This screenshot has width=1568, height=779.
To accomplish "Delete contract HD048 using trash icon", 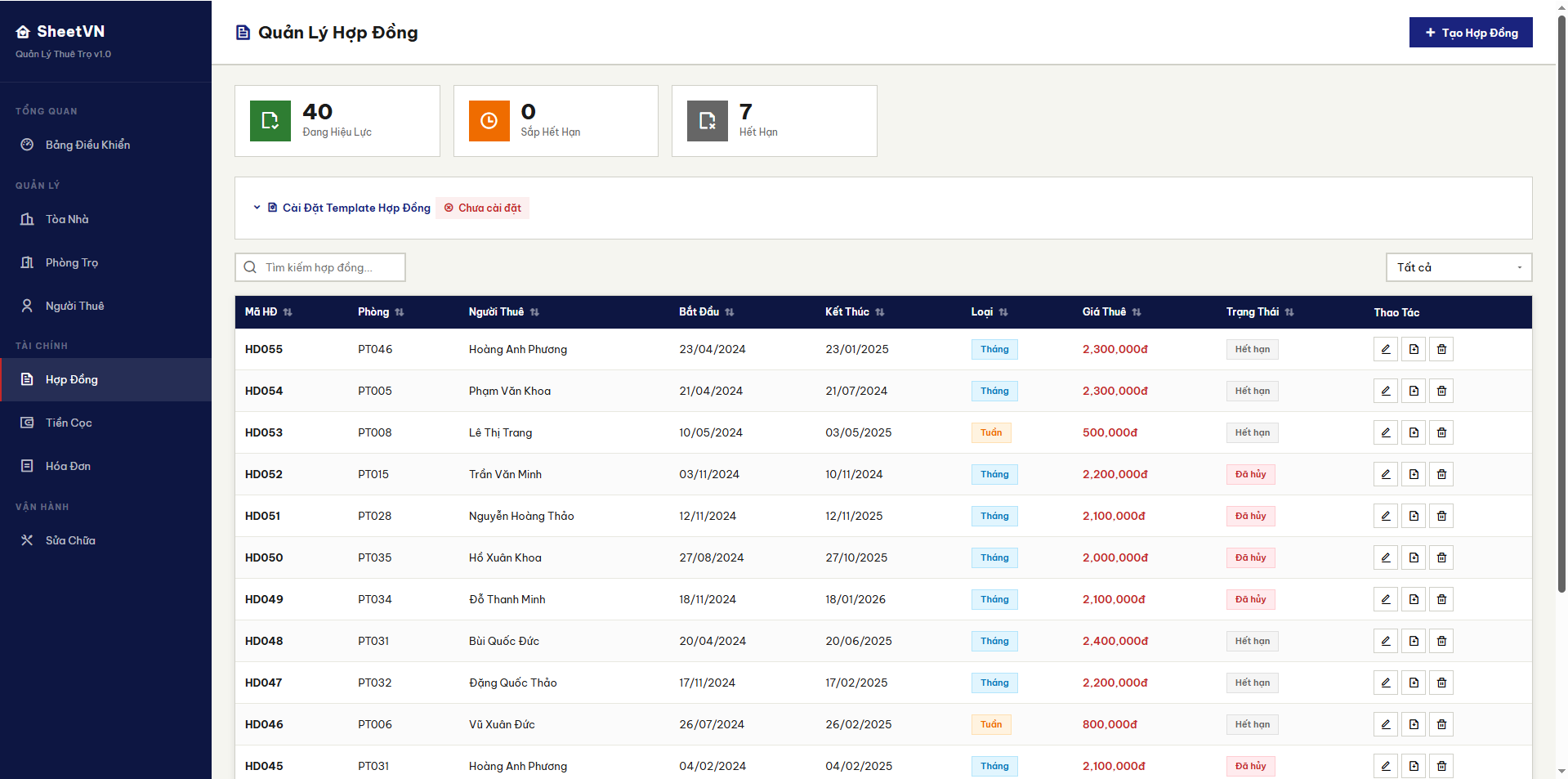I will coord(1441,641).
